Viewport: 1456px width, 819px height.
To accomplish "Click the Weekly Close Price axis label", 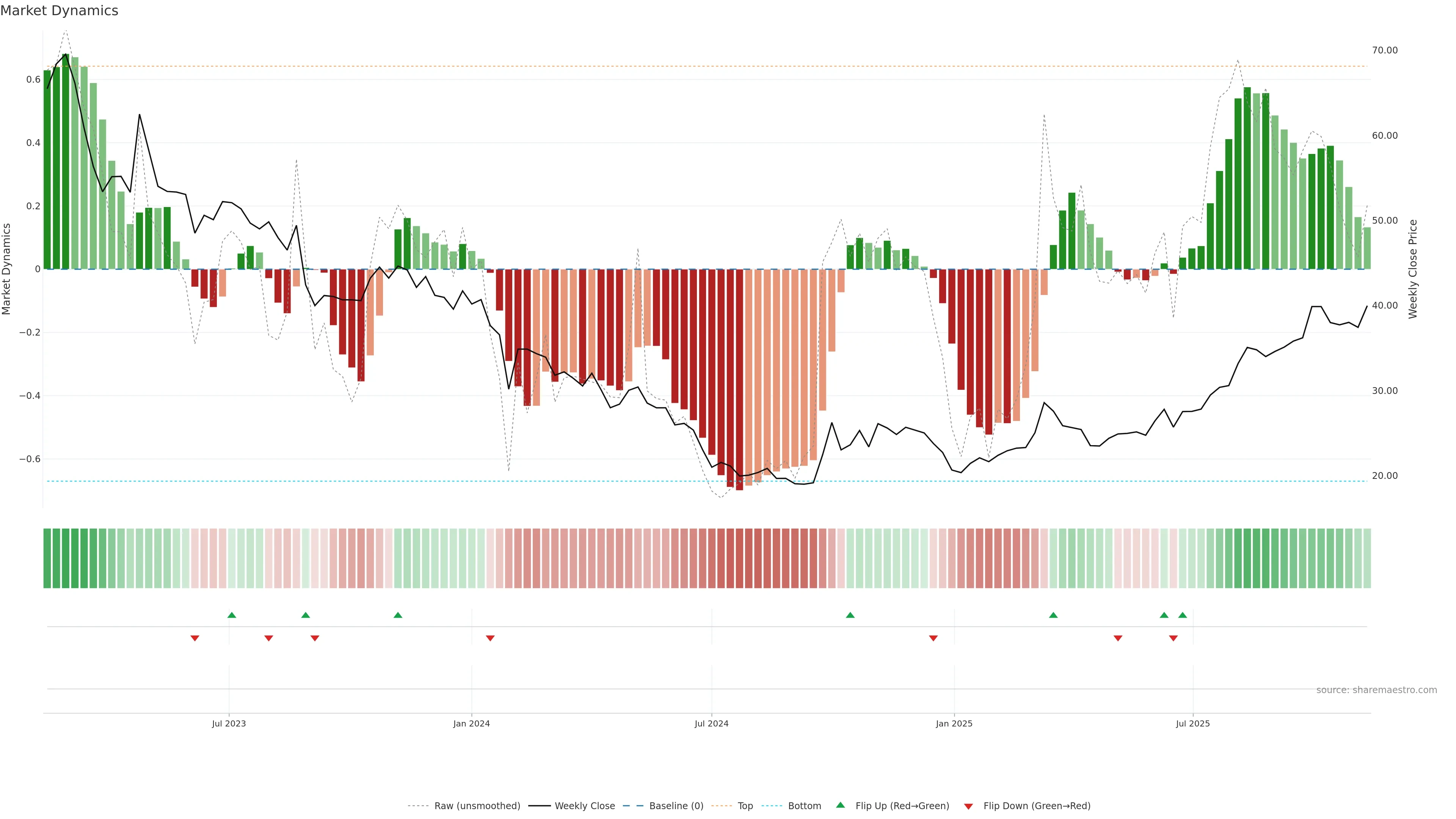I will pyautogui.click(x=1412, y=269).
